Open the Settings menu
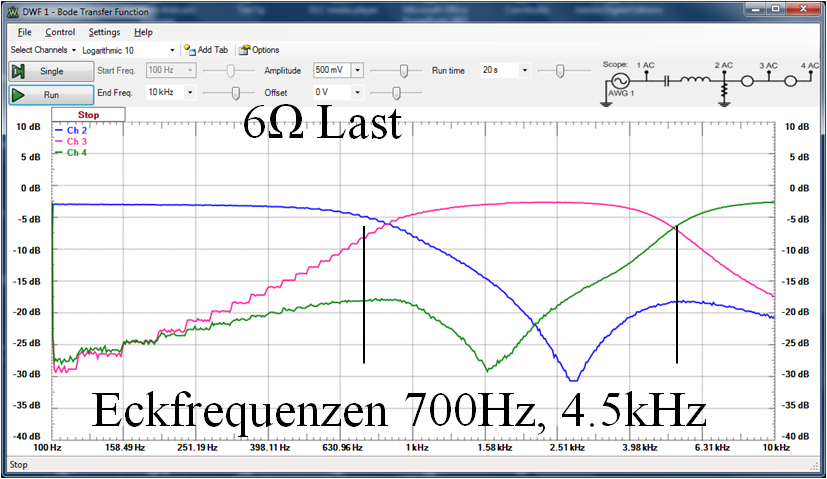This screenshot has width=827, height=479. 104,32
